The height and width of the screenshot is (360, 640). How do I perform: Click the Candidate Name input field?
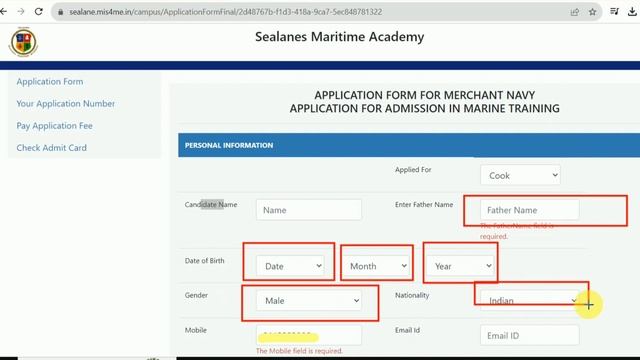(x=309, y=210)
